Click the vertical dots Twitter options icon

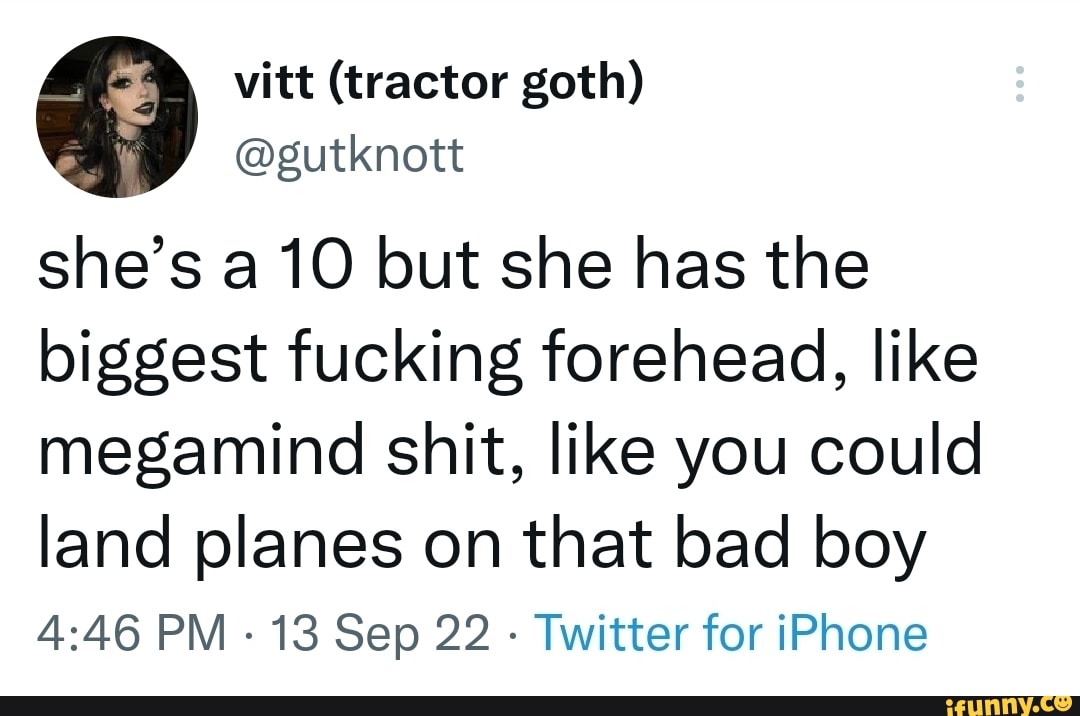click(x=1020, y=85)
